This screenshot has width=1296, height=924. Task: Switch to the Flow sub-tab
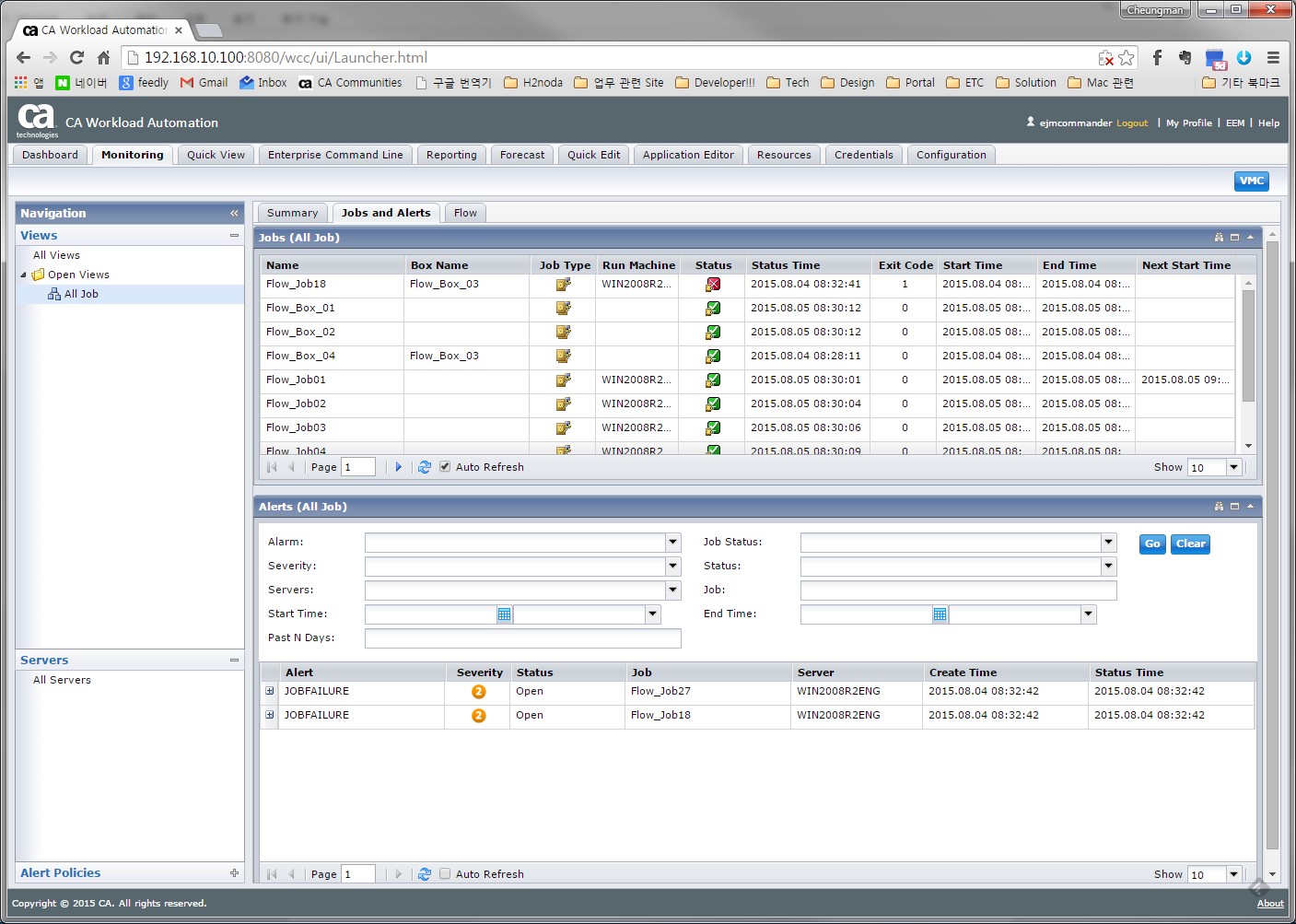click(465, 213)
